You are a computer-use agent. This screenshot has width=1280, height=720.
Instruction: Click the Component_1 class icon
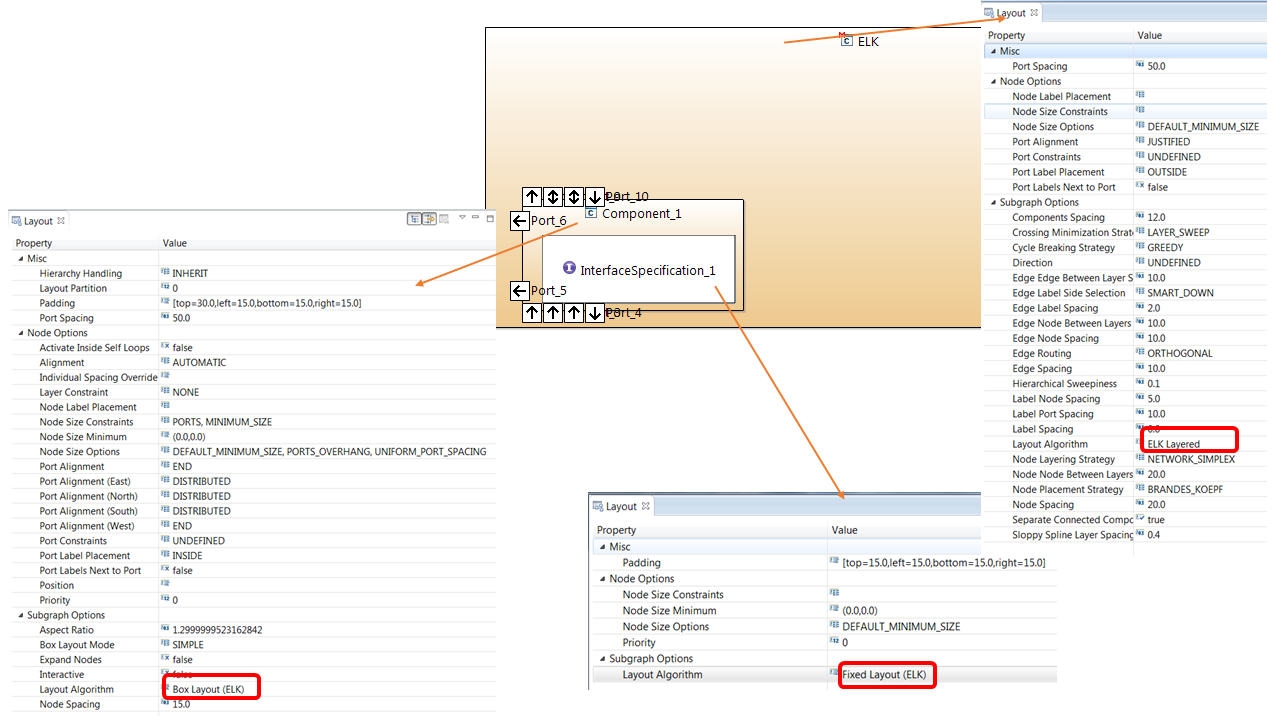coord(591,213)
